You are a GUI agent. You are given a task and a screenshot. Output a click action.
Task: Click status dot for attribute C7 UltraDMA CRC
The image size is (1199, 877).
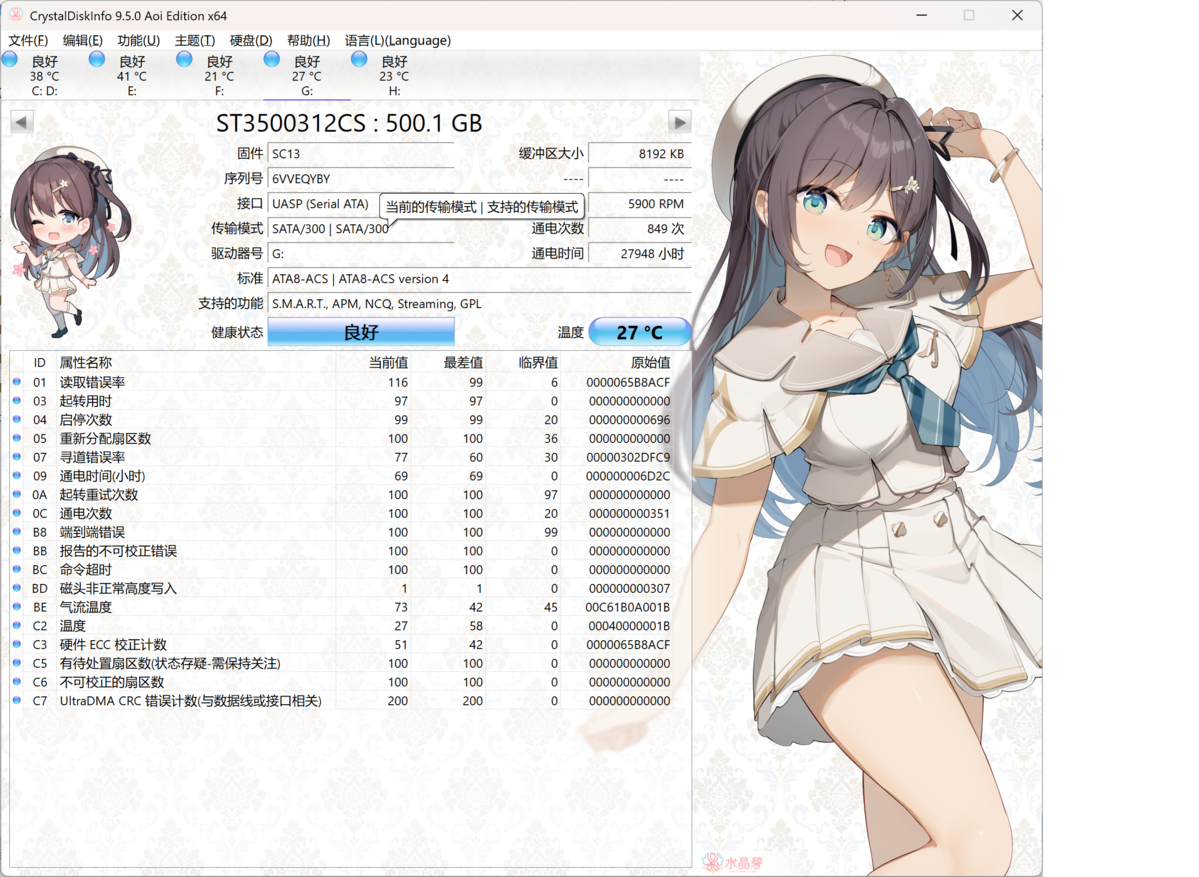pos(17,700)
